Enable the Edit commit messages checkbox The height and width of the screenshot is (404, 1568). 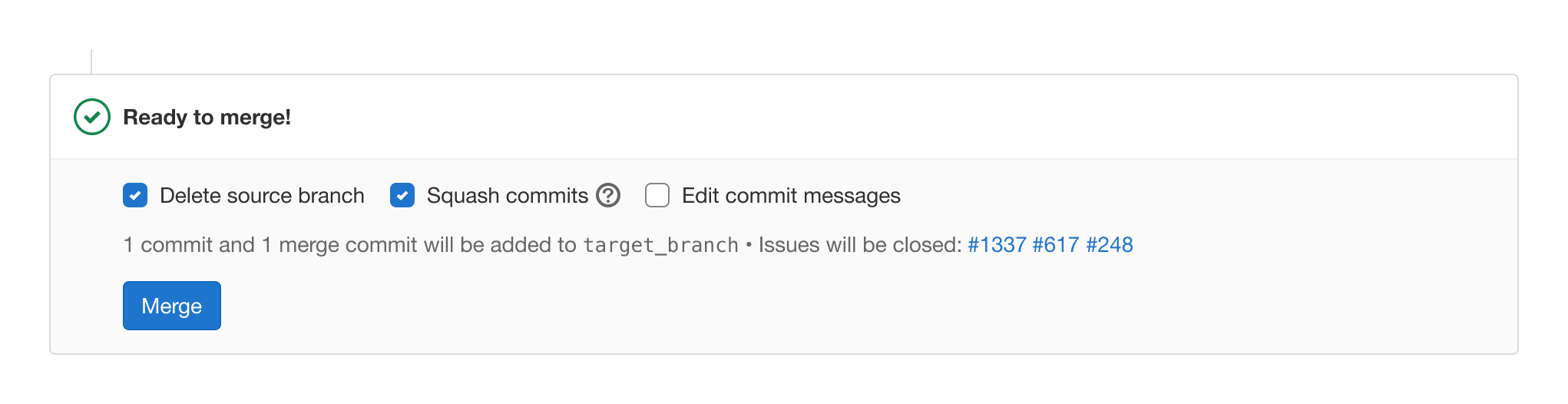coord(657,196)
